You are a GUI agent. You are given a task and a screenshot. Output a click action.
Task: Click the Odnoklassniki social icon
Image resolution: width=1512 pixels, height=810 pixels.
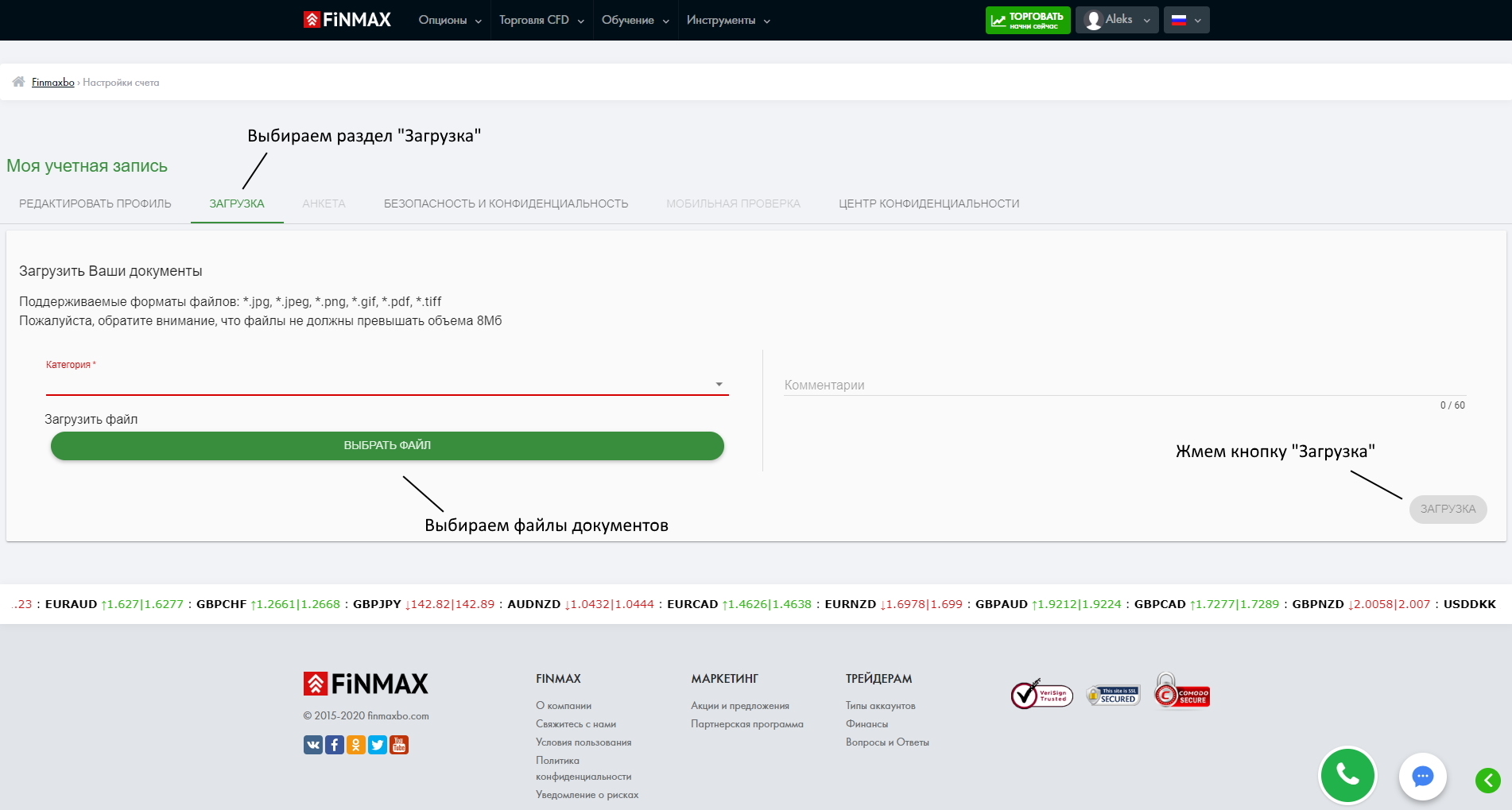point(356,745)
